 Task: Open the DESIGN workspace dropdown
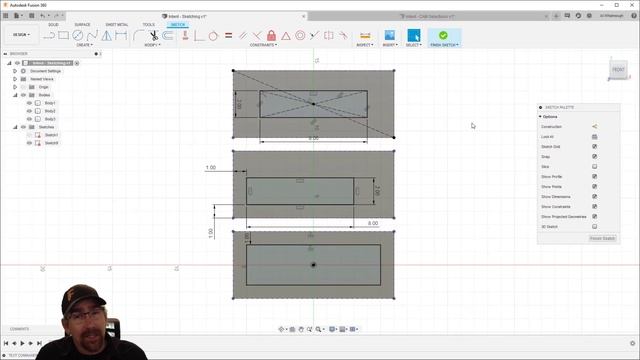click(21, 35)
